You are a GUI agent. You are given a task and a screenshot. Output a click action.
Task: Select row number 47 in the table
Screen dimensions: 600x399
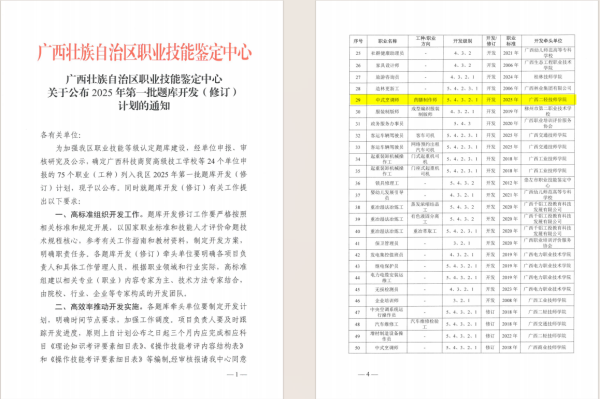(358, 313)
